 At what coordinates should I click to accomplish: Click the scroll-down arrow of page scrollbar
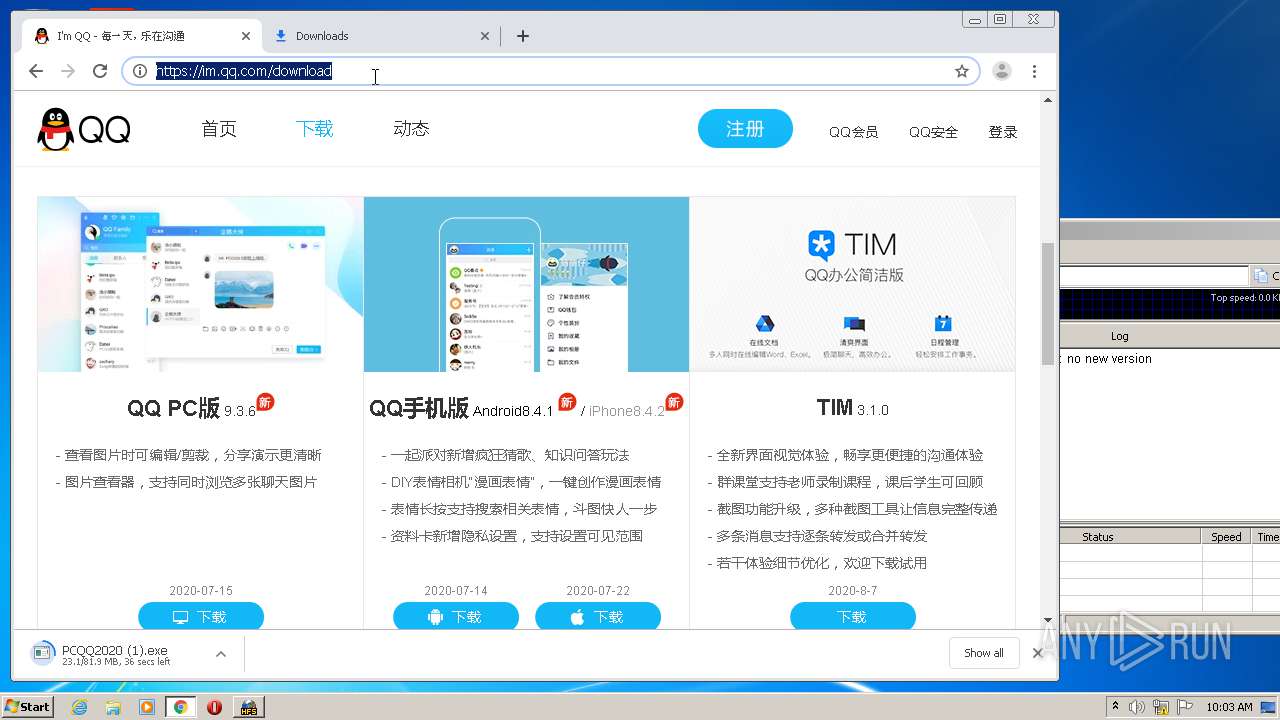pos(1048,620)
